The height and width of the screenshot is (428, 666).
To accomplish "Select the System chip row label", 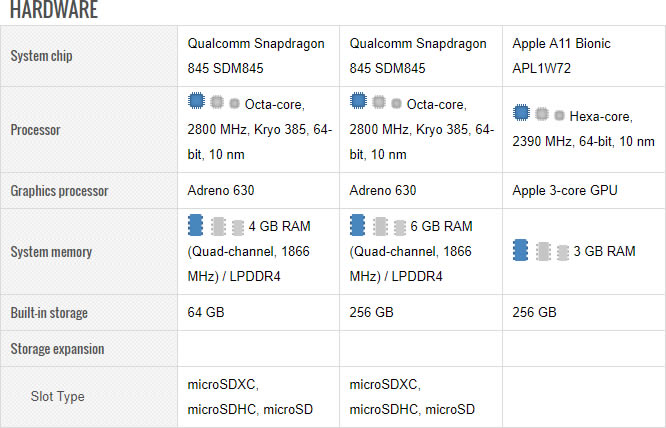I will pyautogui.click(x=41, y=55).
